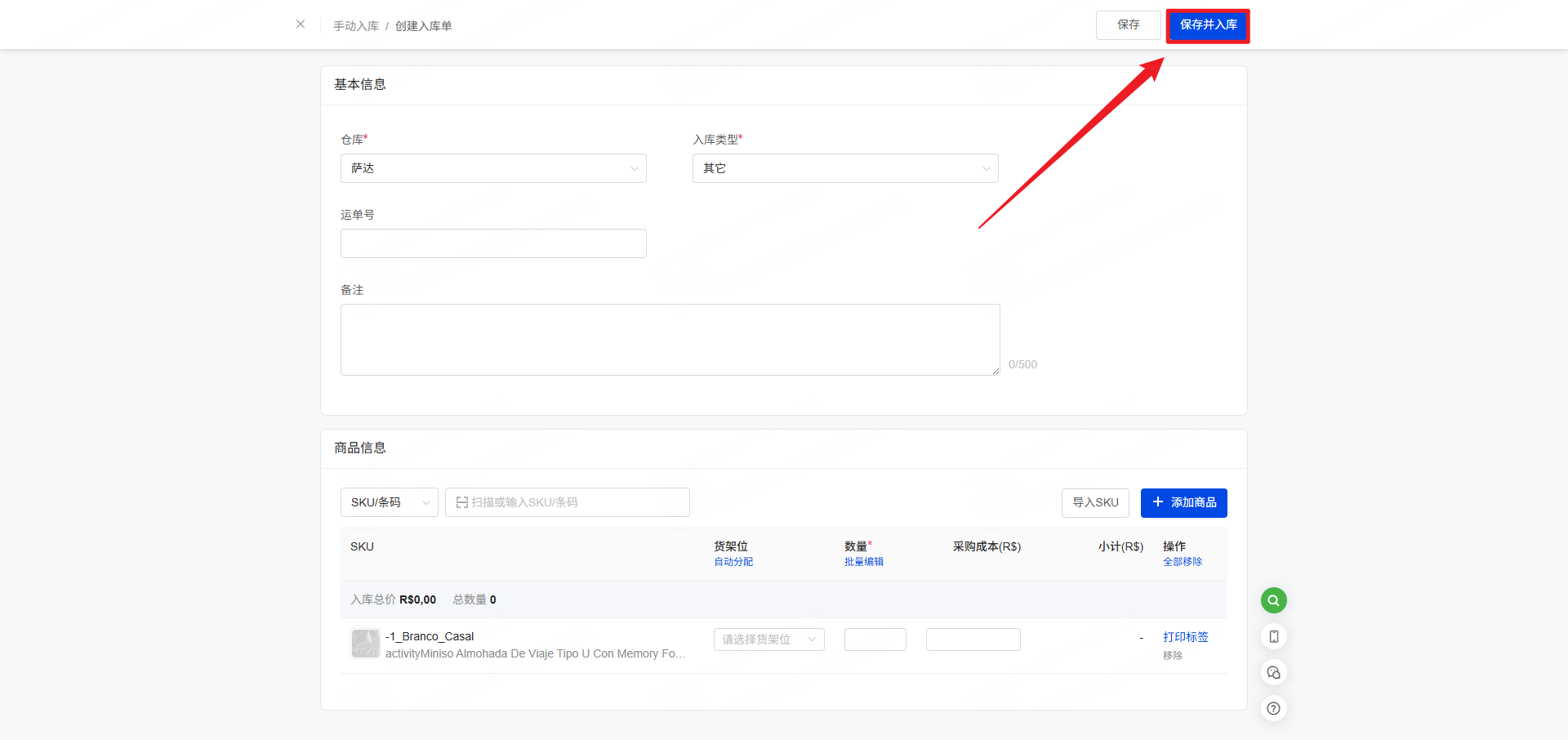The height and width of the screenshot is (740, 1568).
Task: Click the green search floating icon
Action: click(1273, 600)
